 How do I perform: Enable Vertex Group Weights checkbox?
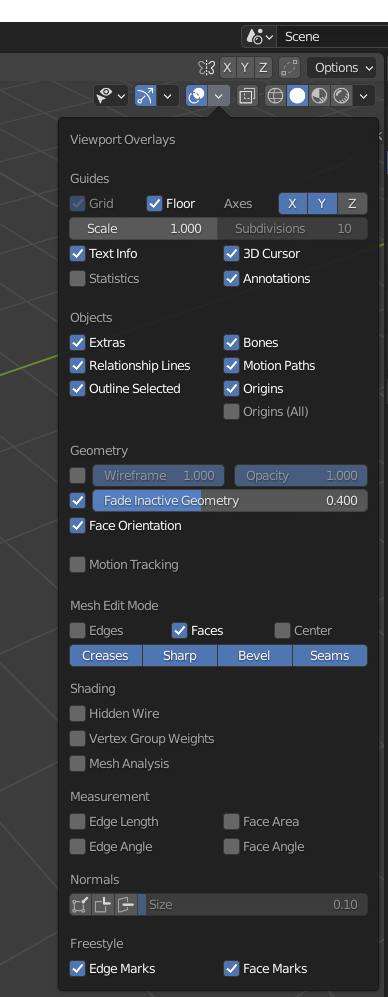coord(78,739)
